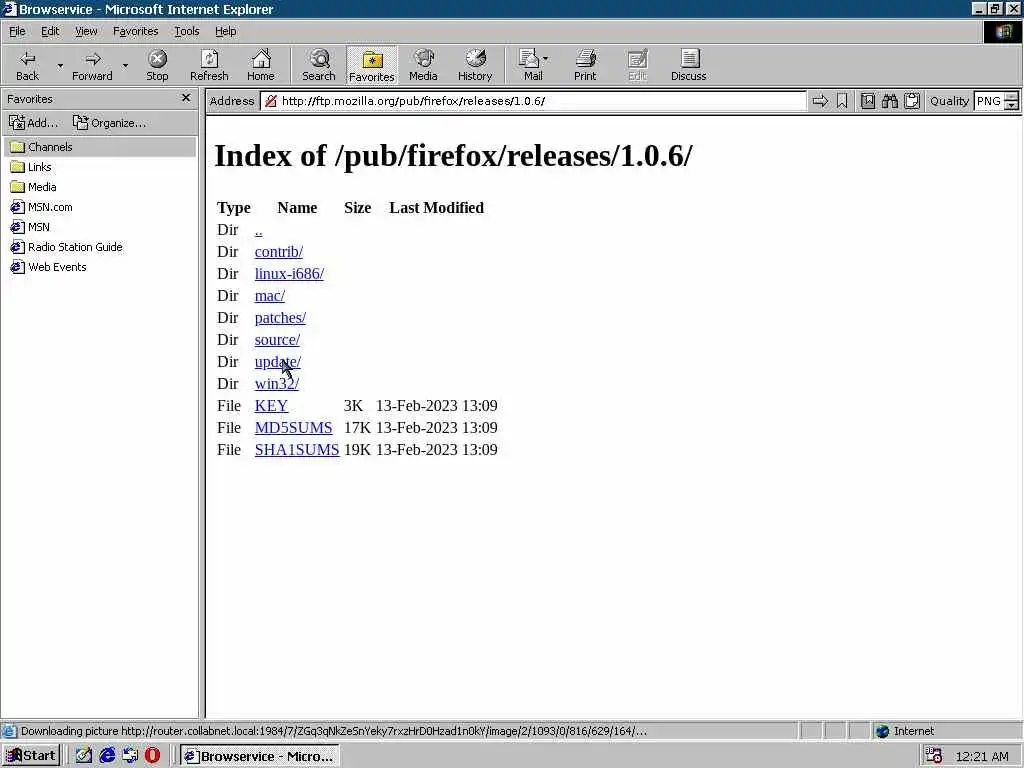Open the MD5SUMS file link
Image resolution: width=1024 pixels, height=768 pixels.
point(293,428)
